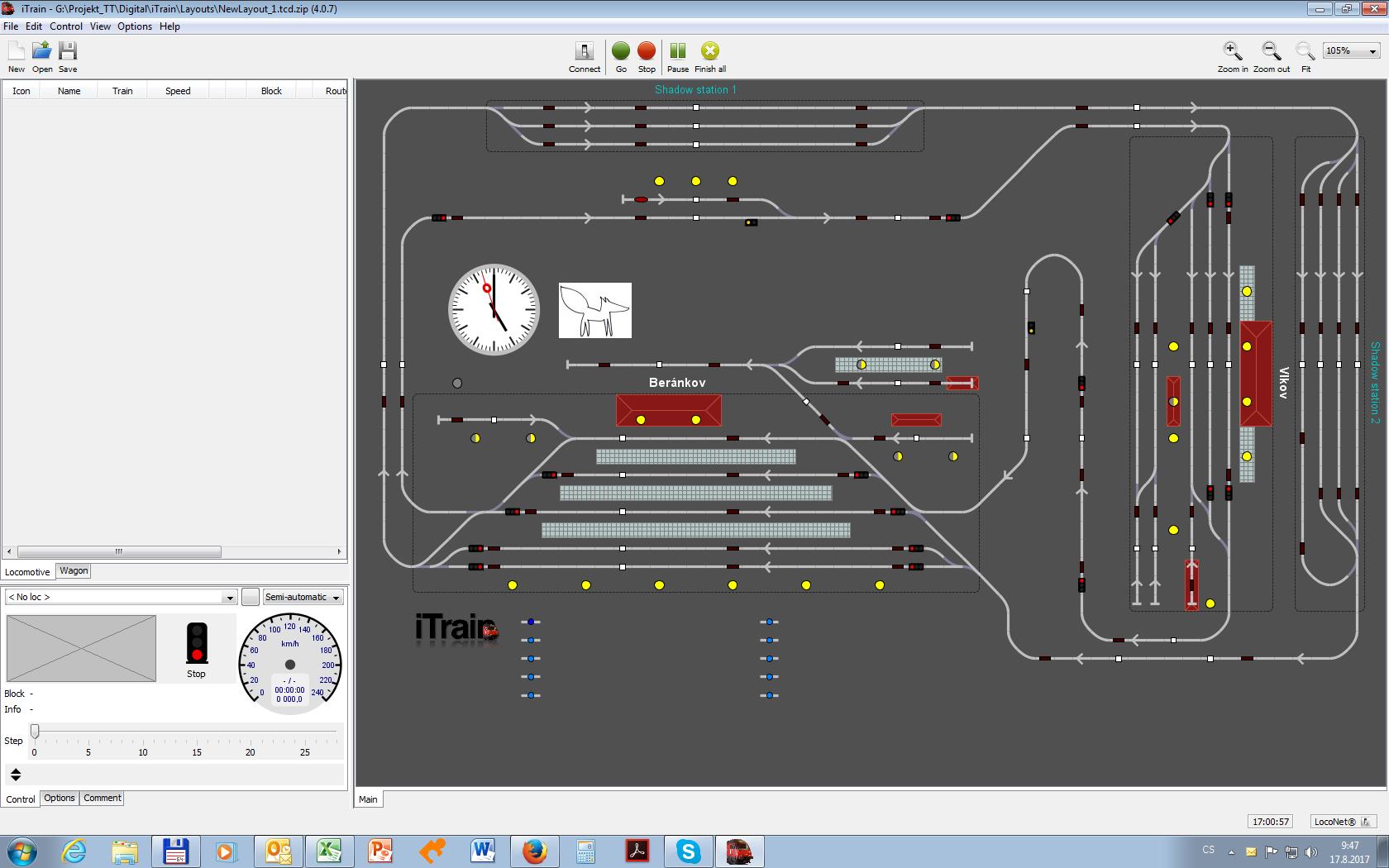Screen dimensions: 1389x868
Task: Click the Connect toolbar icon
Action: pos(584,52)
